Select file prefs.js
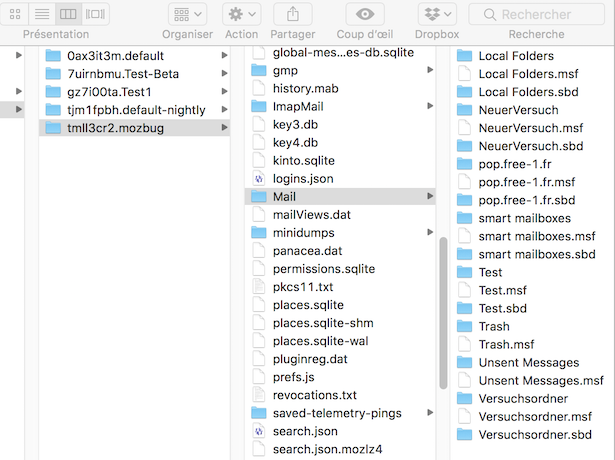Image resolution: width=615 pixels, height=460 pixels. [x=293, y=377]
